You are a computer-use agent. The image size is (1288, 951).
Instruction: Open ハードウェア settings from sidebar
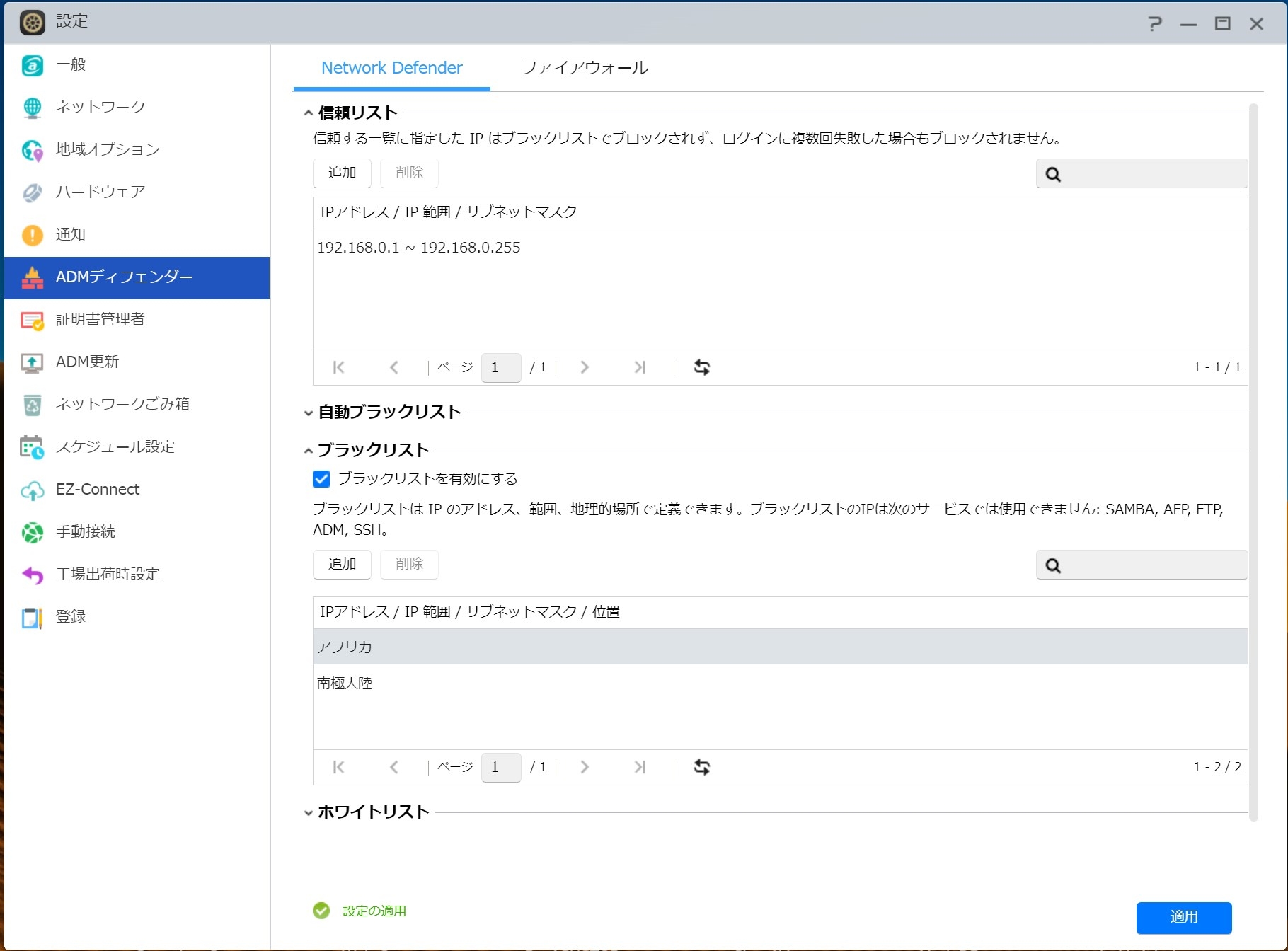100,192
